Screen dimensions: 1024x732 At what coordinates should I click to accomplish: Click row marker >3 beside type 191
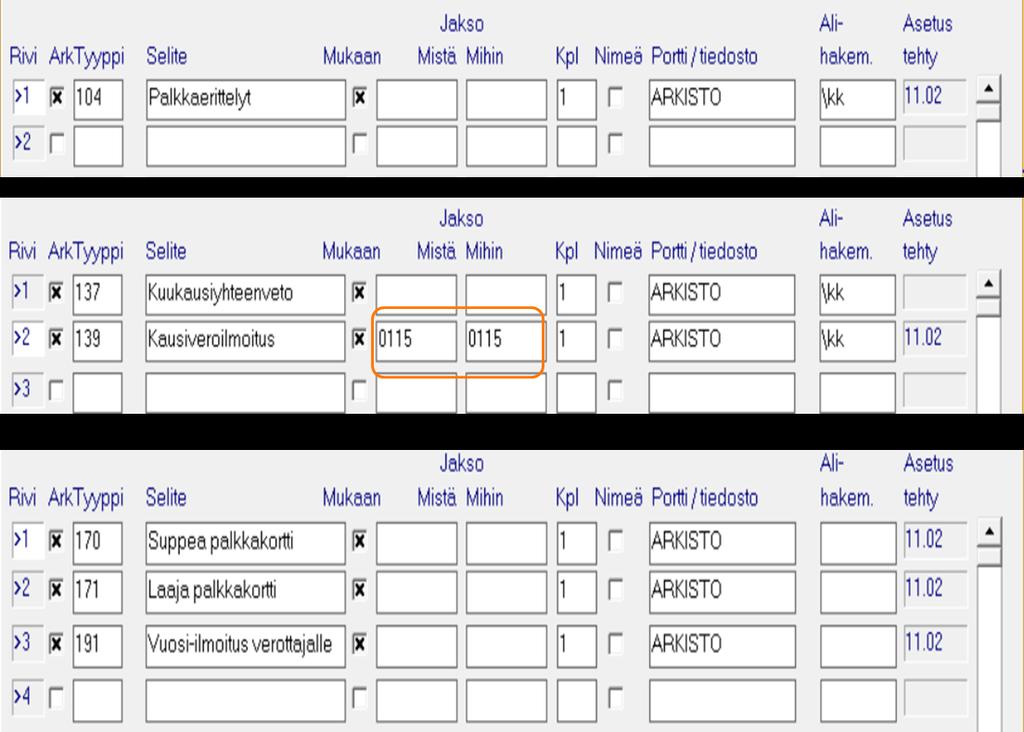(x=23, y=643)
